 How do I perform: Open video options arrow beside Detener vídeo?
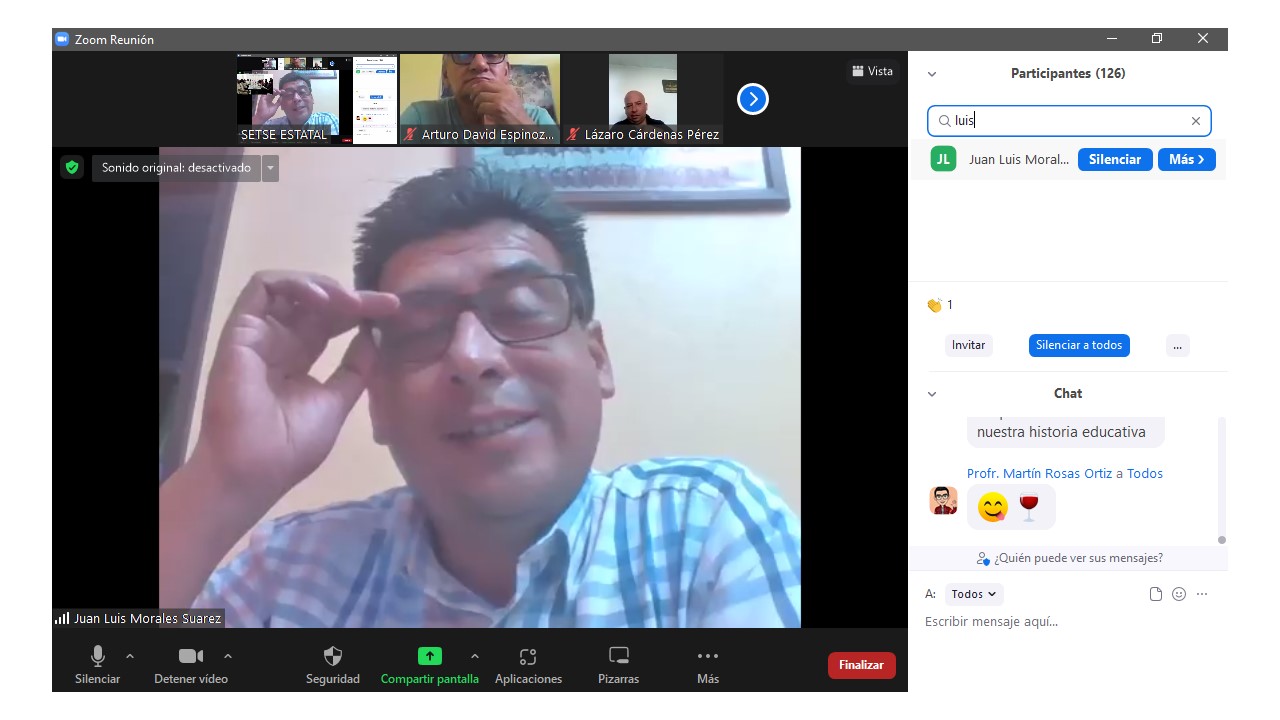tap(228, 656)
